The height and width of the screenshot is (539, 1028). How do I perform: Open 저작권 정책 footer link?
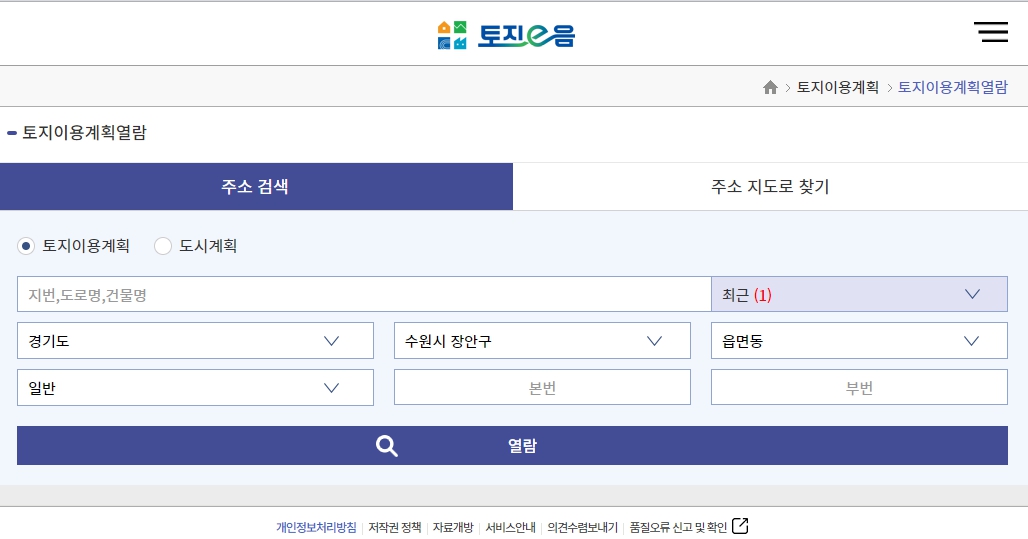pyautogui.click(x=395, y=527)
